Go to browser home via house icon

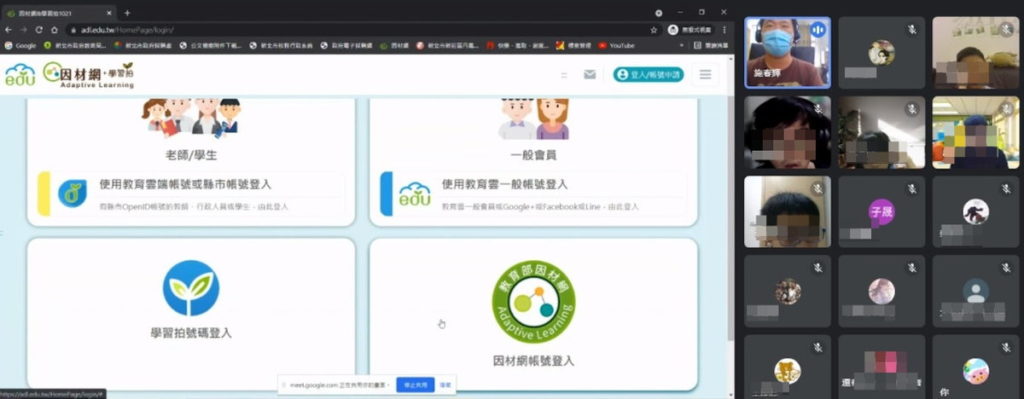pos(54,30)
